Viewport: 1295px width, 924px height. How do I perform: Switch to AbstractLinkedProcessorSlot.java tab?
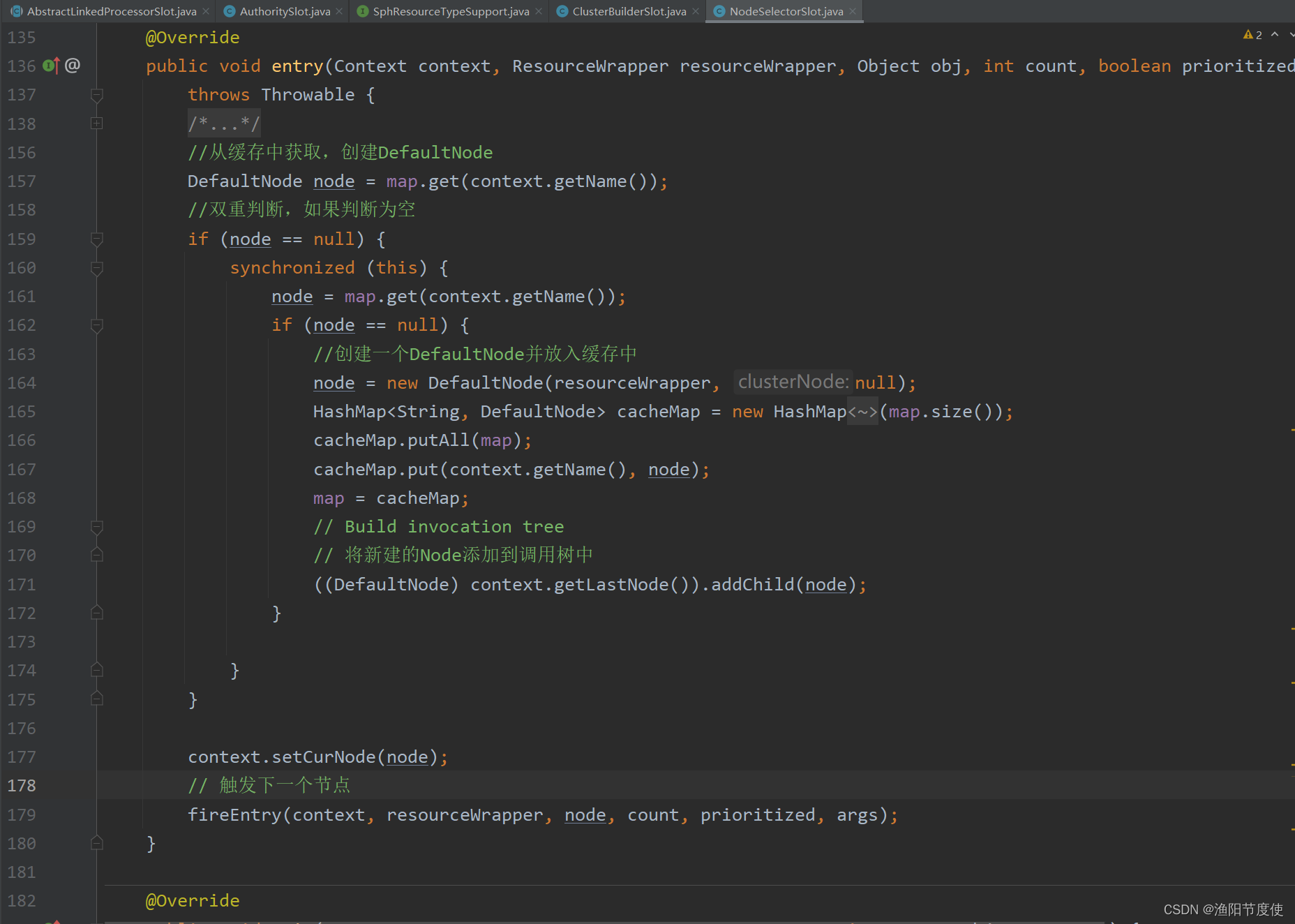(x=112, y=11)
